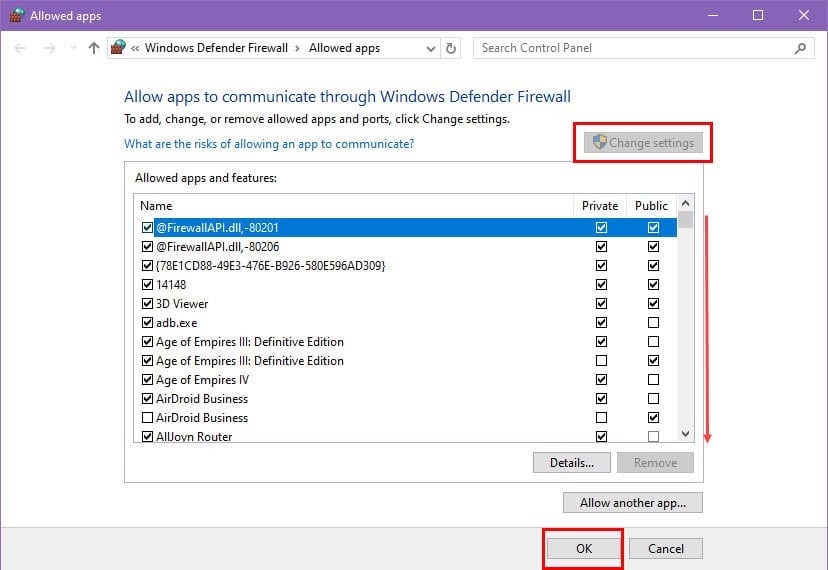The height and width of the screenshot is (570, 828).
Task: Enable Public for adb.exe
Action: click(x=653, y=323)
